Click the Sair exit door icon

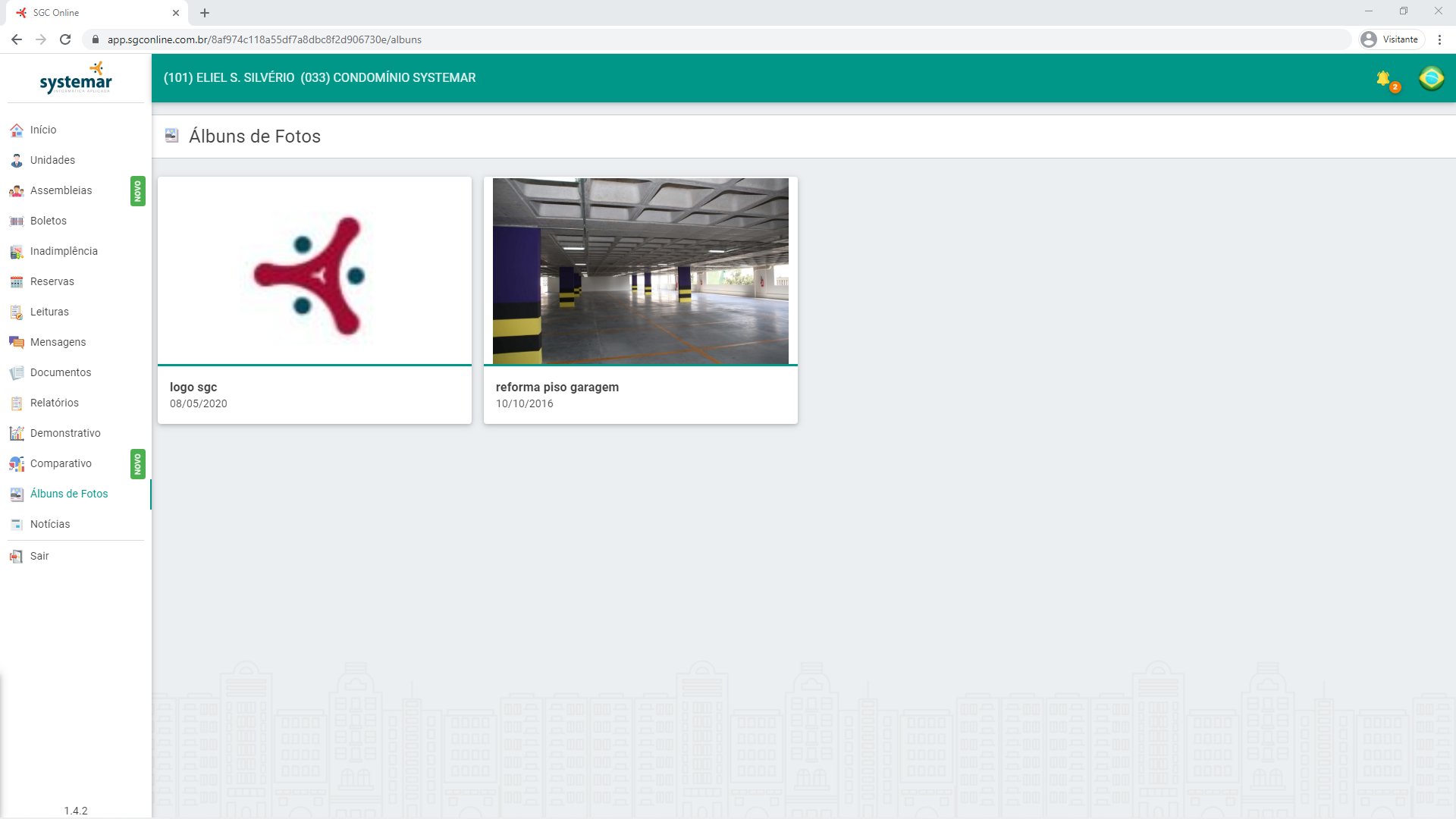[17, 557]
